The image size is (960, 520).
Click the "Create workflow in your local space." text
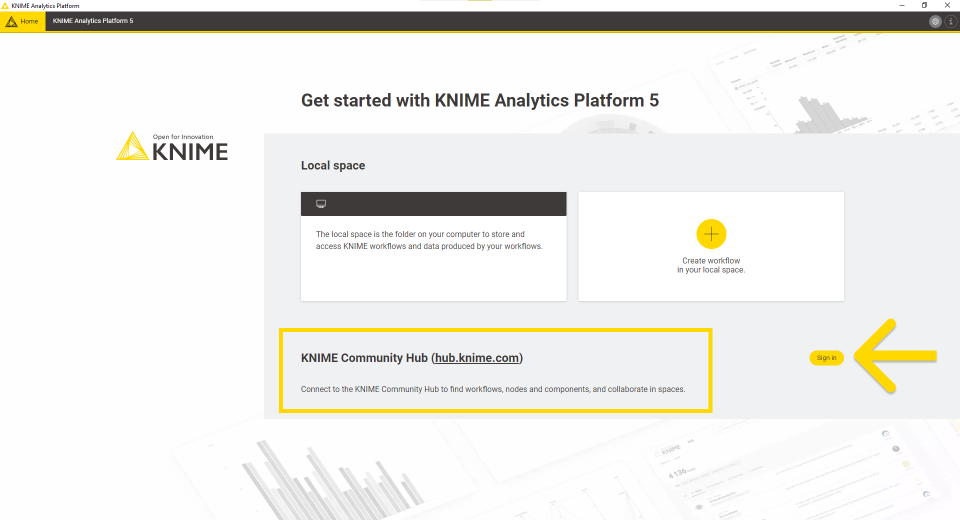[x=711, y=265]
